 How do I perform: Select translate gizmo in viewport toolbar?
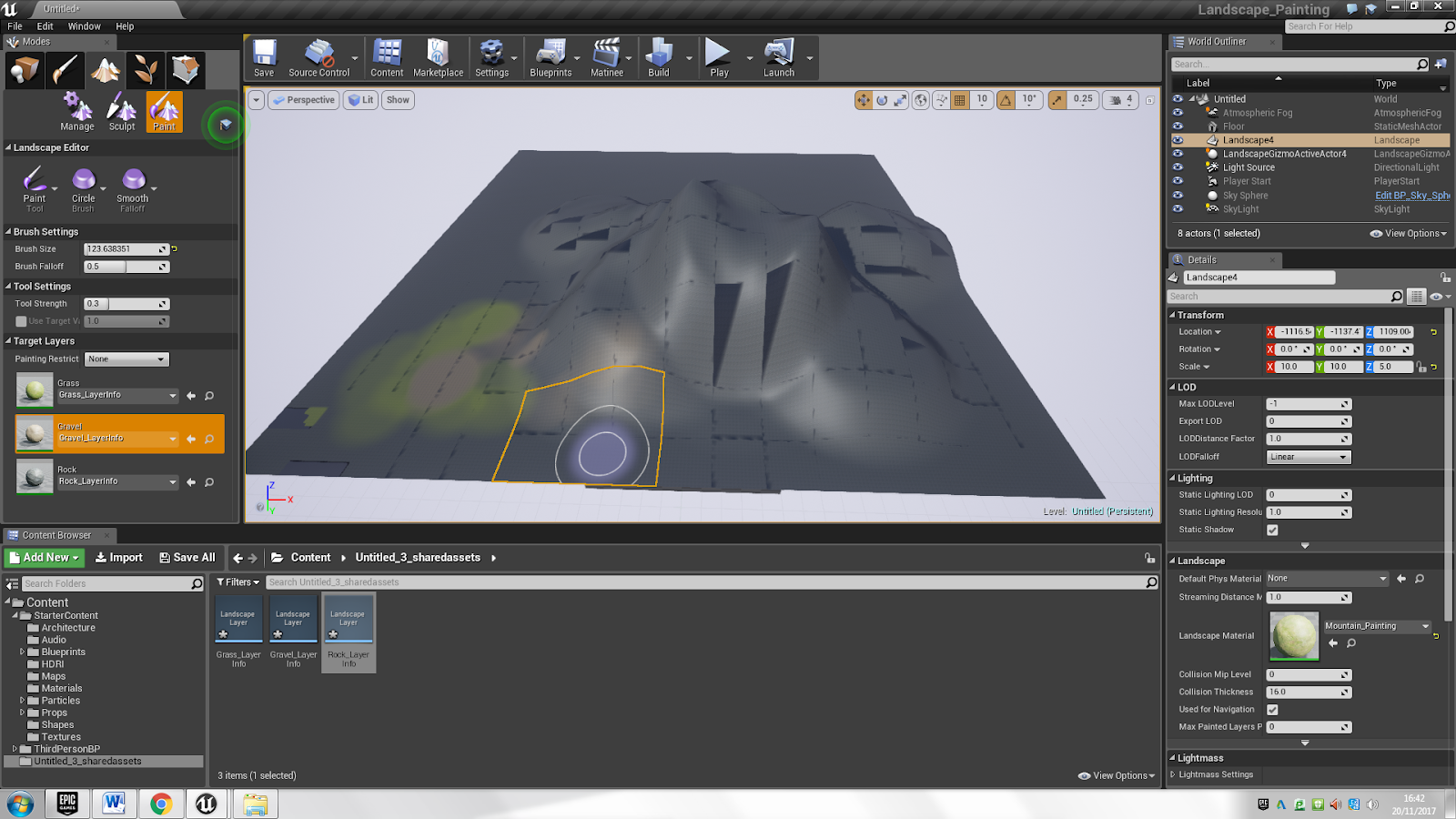[864, 100]
